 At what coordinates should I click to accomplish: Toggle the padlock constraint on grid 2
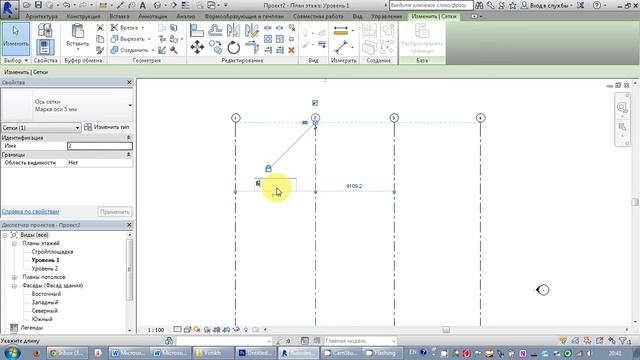pyautogui.click(x=268, y=168)
